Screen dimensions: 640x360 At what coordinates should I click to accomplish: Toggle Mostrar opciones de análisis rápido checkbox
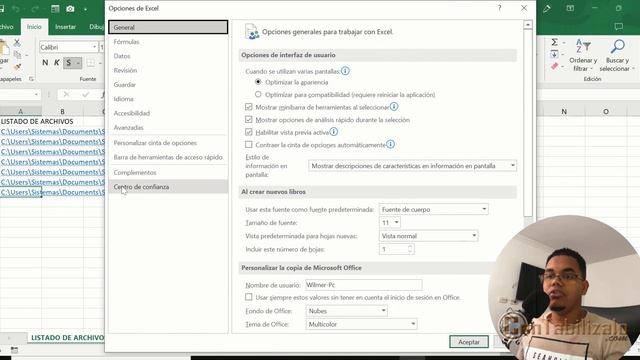pos(249,120)
